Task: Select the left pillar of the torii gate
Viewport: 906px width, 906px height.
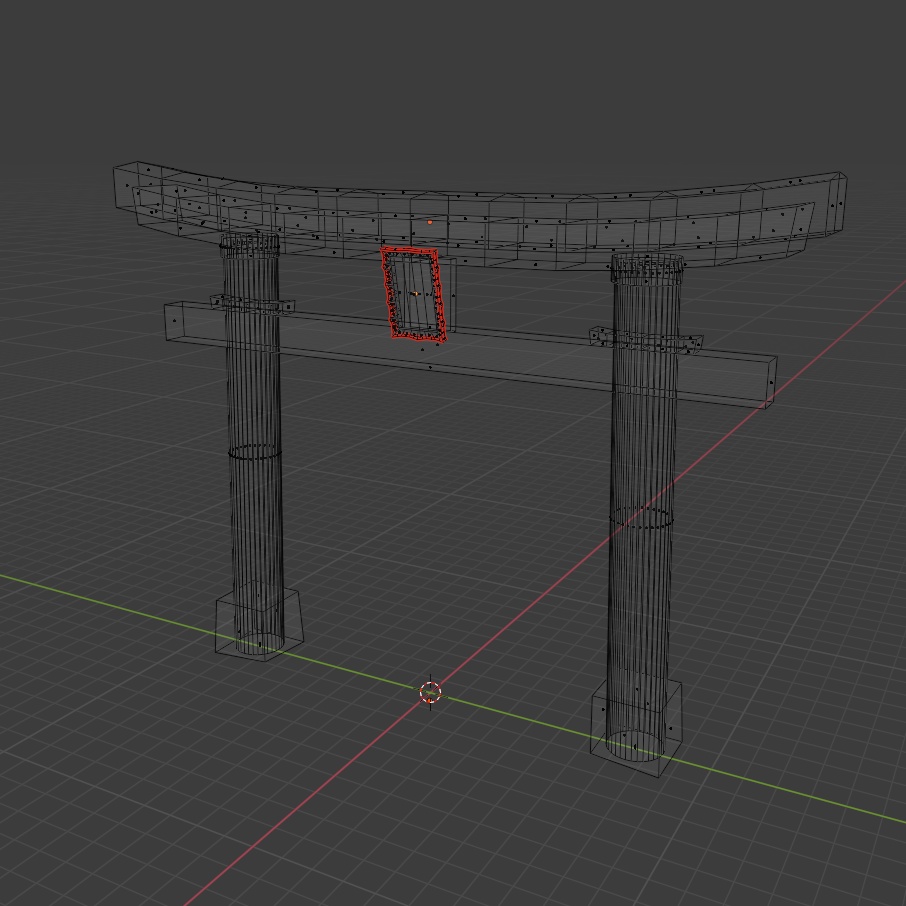Action: [253, 443]
